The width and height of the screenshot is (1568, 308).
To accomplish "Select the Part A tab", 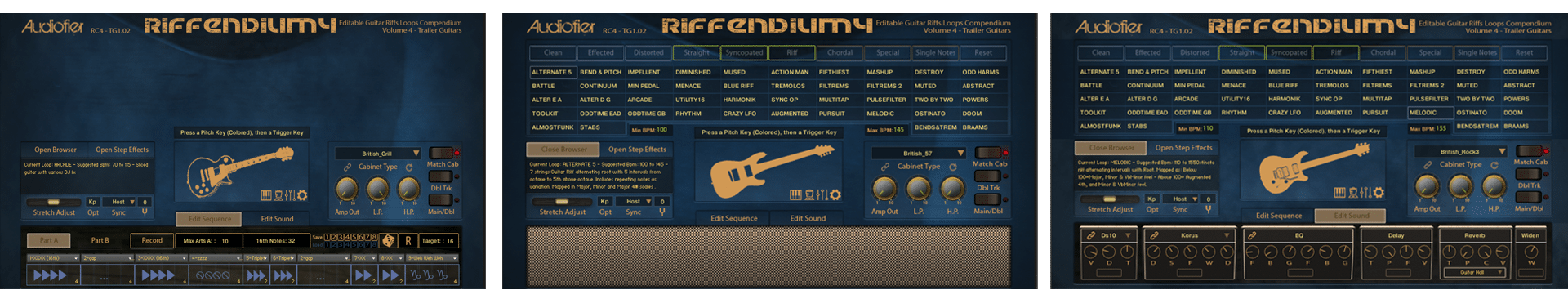I will pos(49,240).
